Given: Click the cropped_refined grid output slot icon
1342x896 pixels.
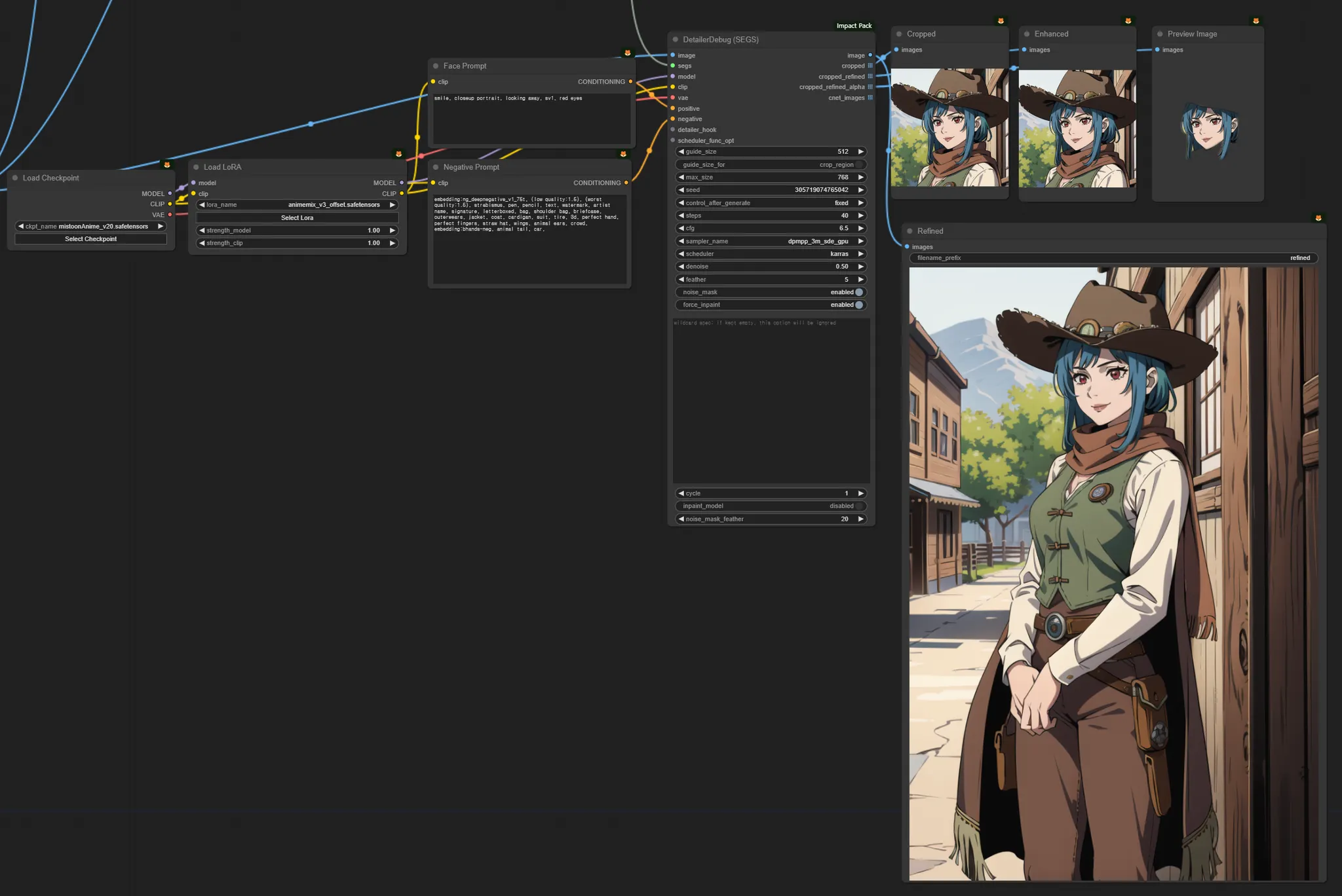Looking at the screenshot, I should pyautogui.click(x=870, y=77).
